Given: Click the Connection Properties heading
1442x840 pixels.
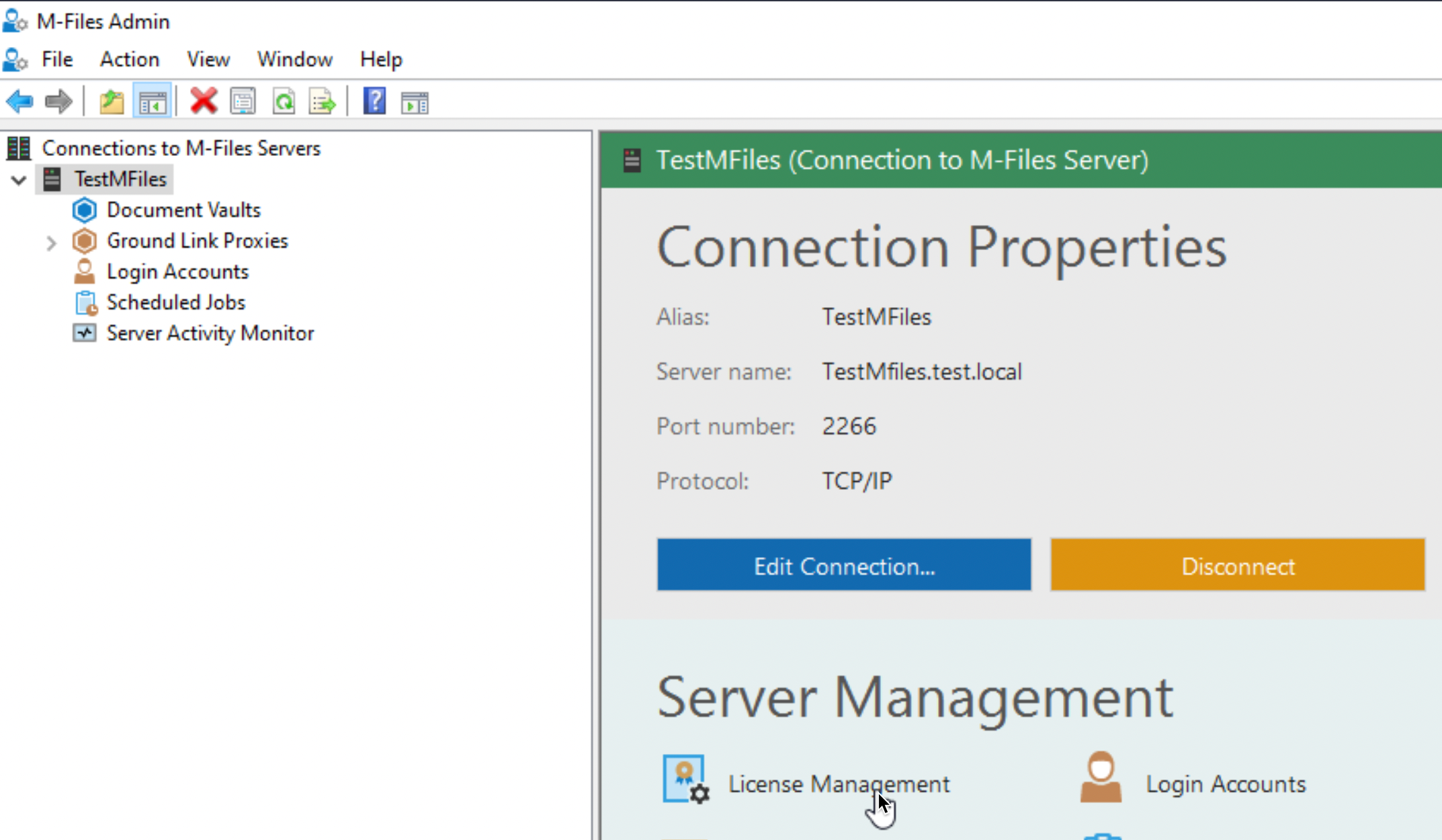Looking at the screenshot, I should coord(941,248).
